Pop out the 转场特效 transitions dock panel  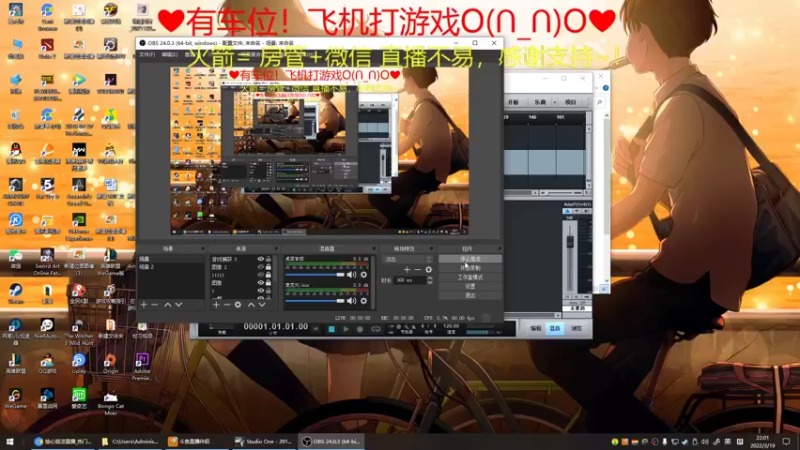point(431,249)
